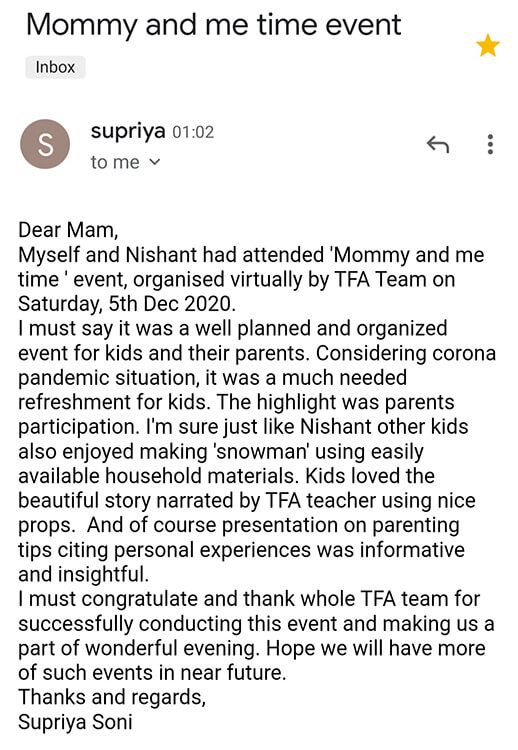The height and width of the screenshot is (750, 518).
Task: Click the 'and insightful.' line
Action: [x=84, y=574]
